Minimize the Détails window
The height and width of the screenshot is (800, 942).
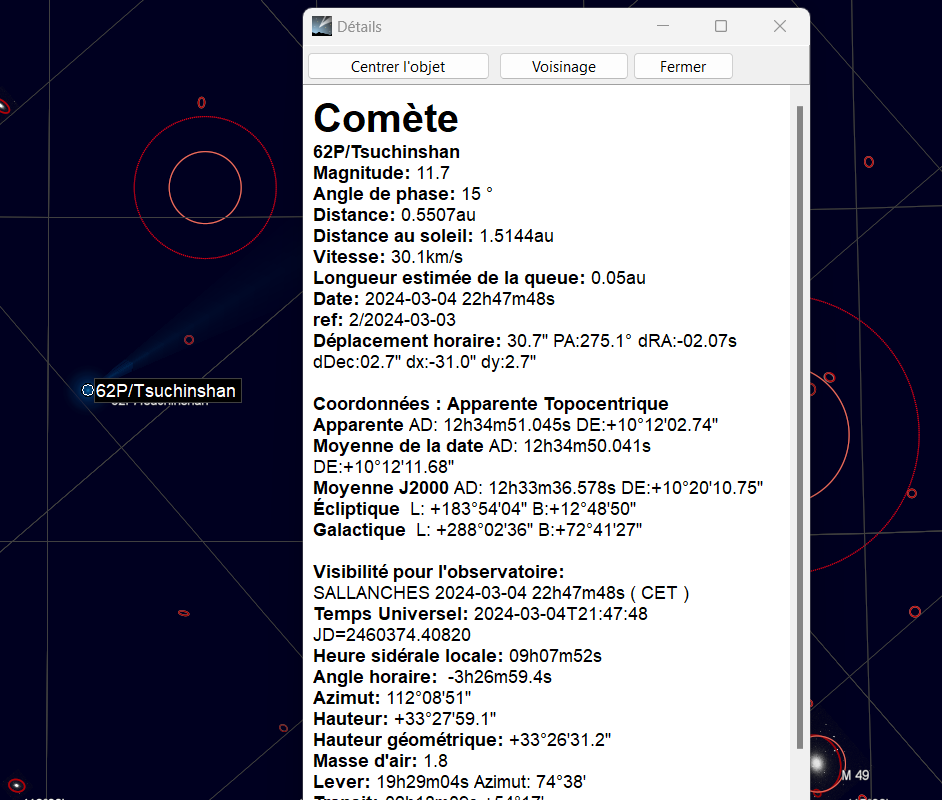click(x=661, y=27)
